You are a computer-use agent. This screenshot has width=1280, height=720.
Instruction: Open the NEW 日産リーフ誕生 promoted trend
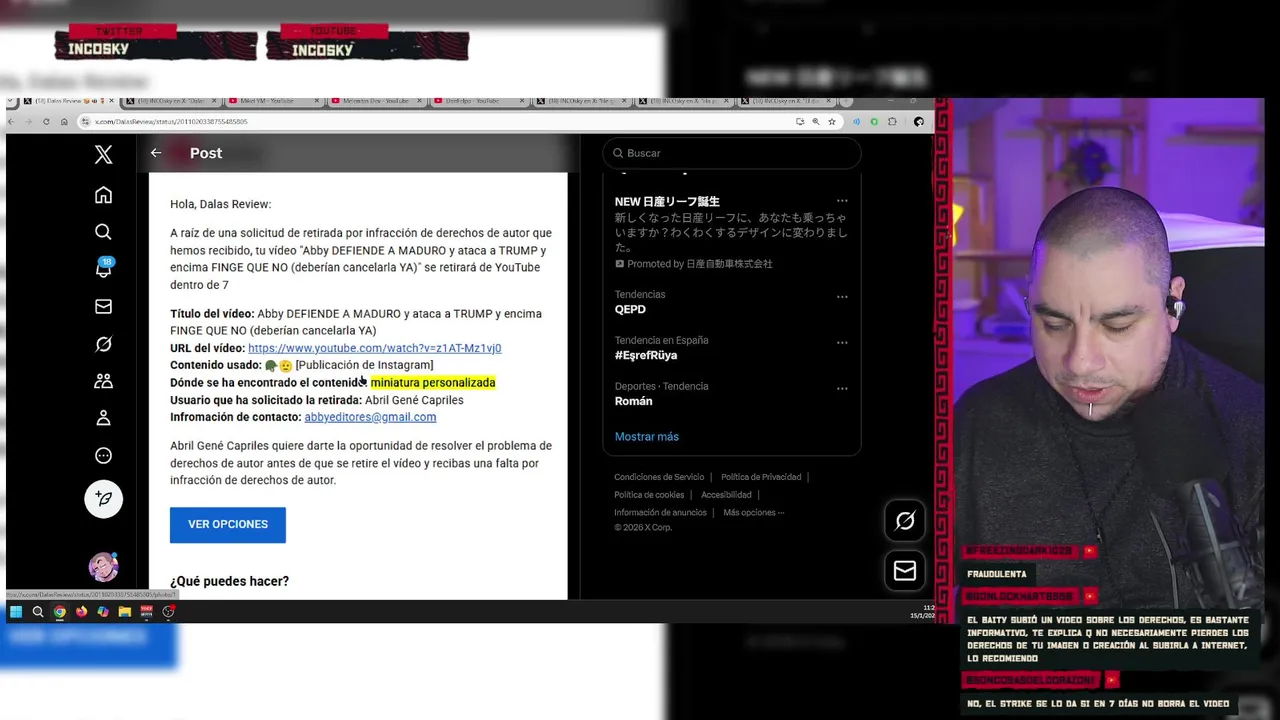click(x=667, y=202)
